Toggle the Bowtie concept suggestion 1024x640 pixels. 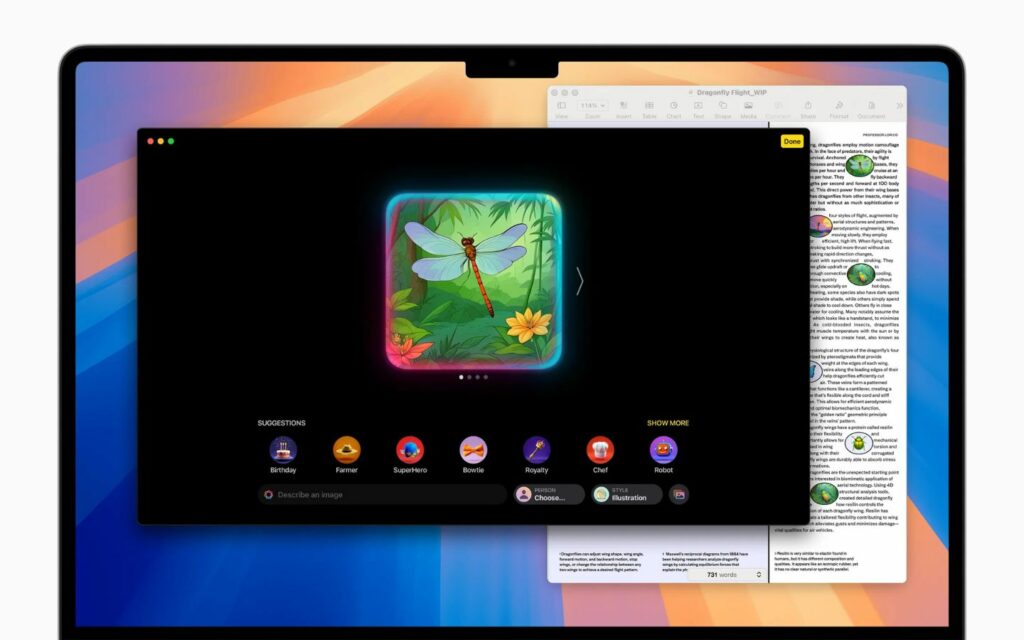[x=474, y=452]
